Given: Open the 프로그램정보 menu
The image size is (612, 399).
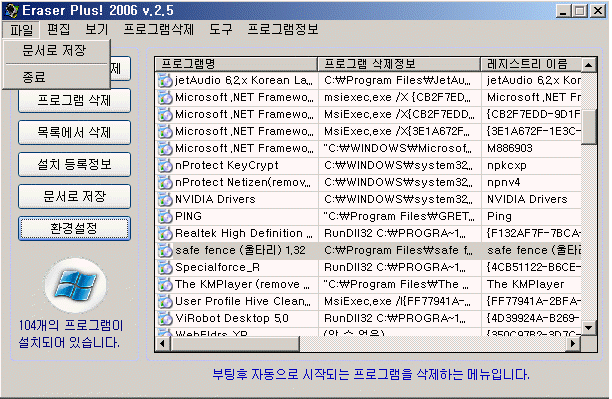Looking at the screenshot, I should [x=283, y=30].
